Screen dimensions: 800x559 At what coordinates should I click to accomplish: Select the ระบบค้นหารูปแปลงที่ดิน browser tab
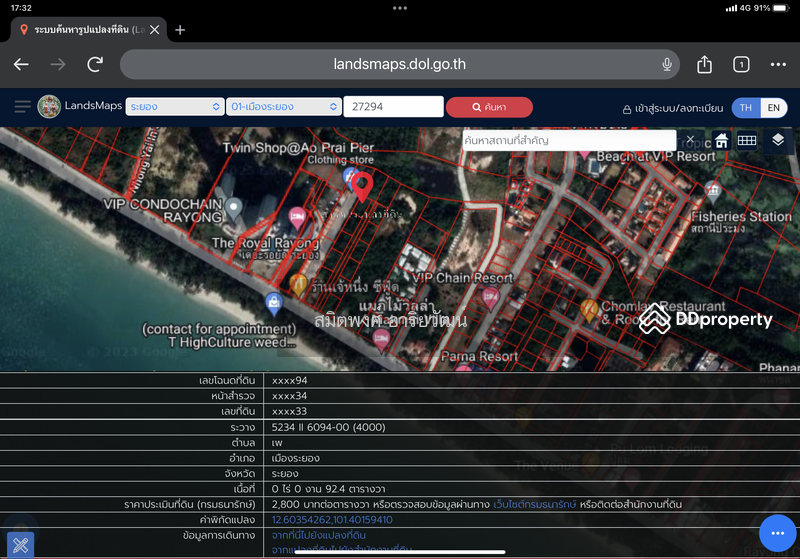[x=82, y=30]
